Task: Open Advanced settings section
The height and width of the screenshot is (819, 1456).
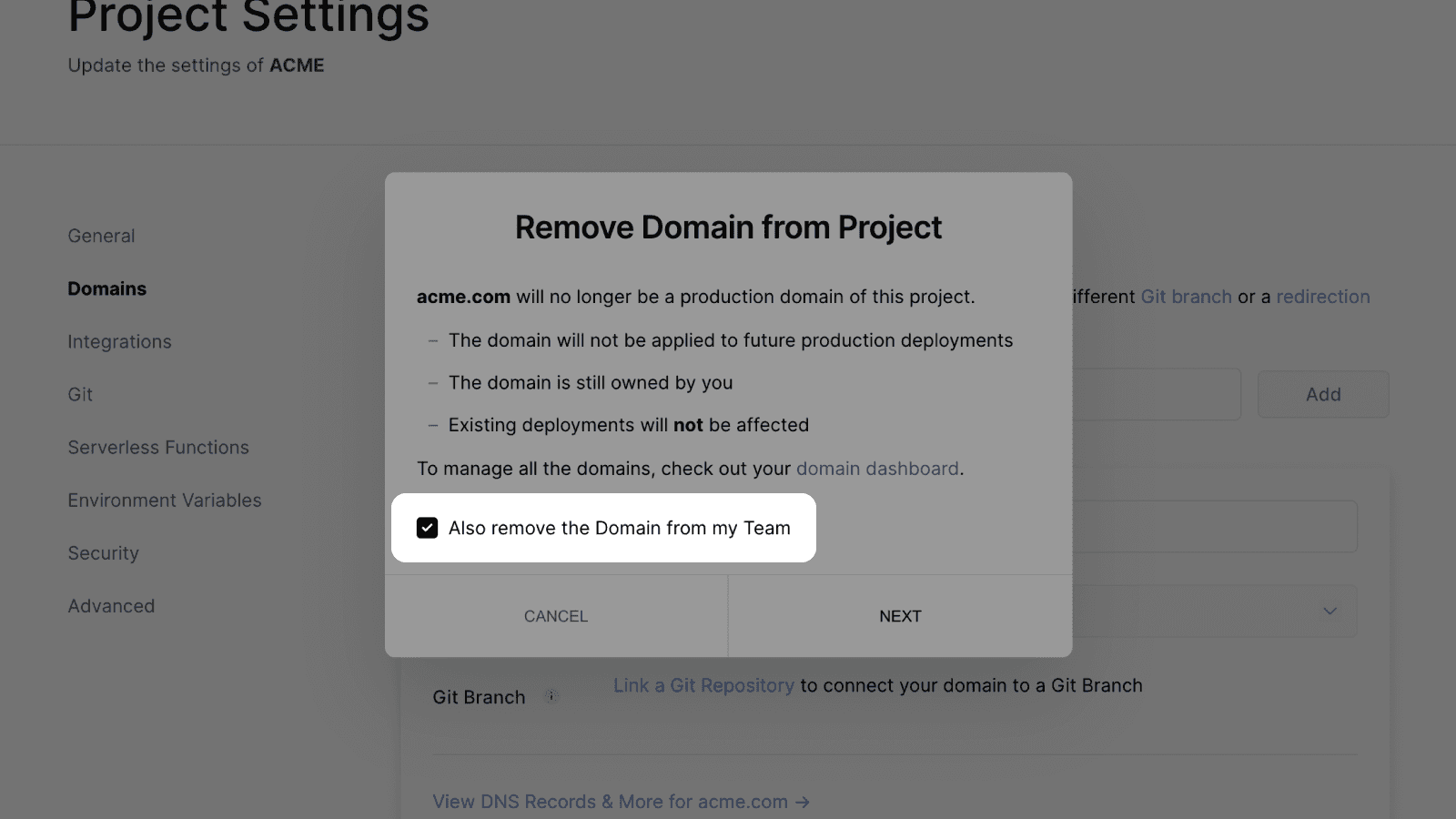Action: [111, 605]
